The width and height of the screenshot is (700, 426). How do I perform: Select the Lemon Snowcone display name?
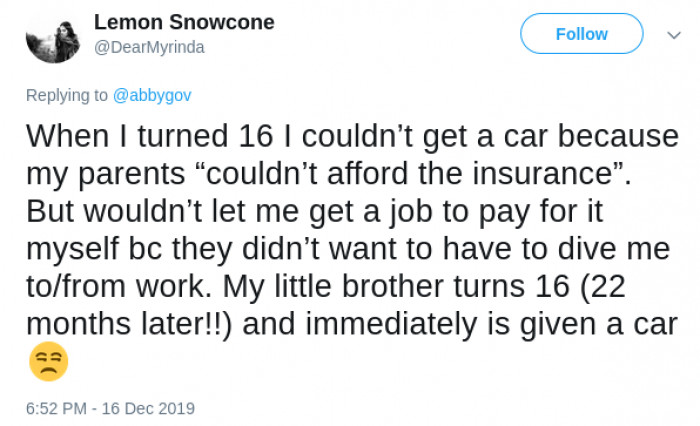tap(184, 23)
